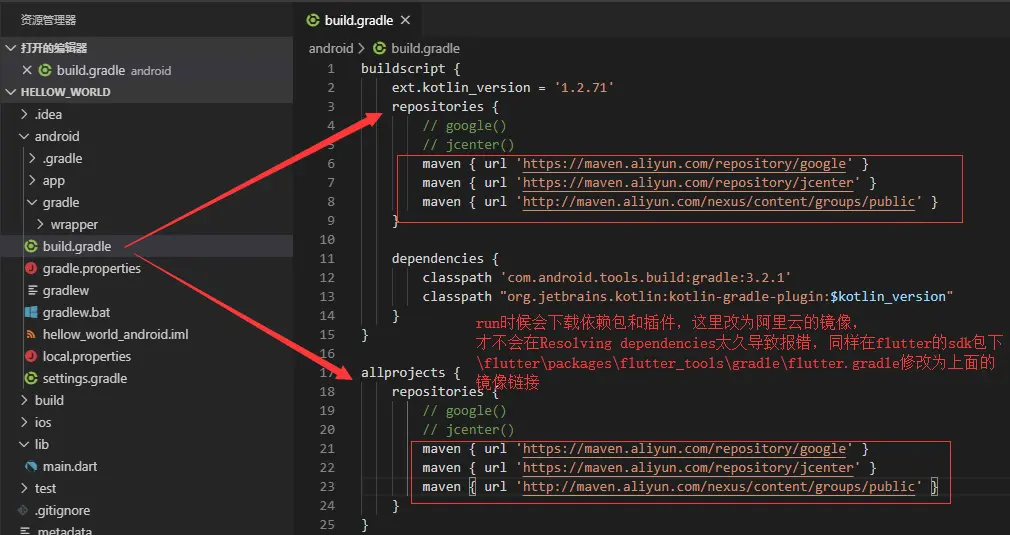
Task: Open aliyun google repository link on line 6
Action: (684, 164)
